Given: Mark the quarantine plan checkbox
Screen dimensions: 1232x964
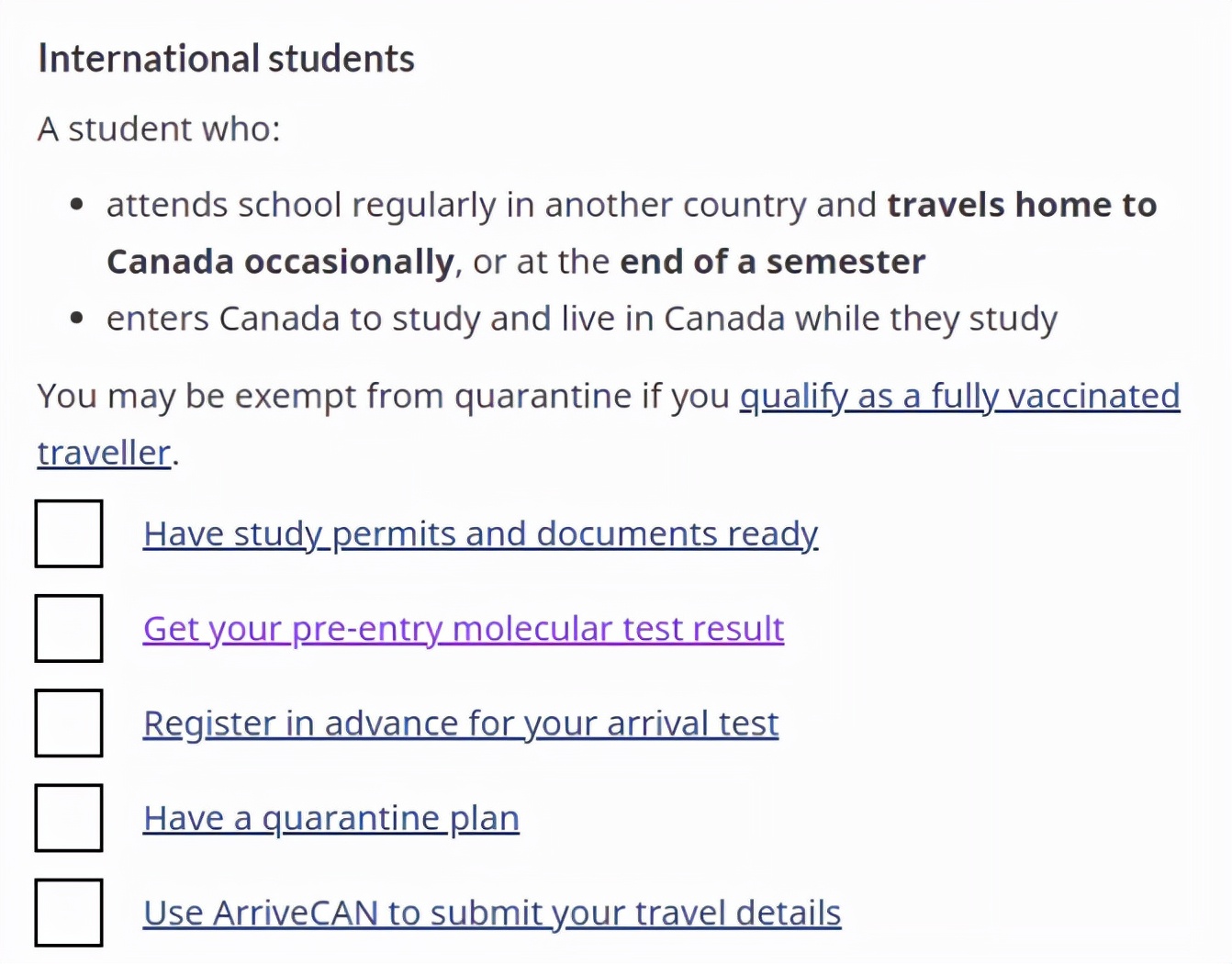Looking at the screenshot, I should 69,817.
